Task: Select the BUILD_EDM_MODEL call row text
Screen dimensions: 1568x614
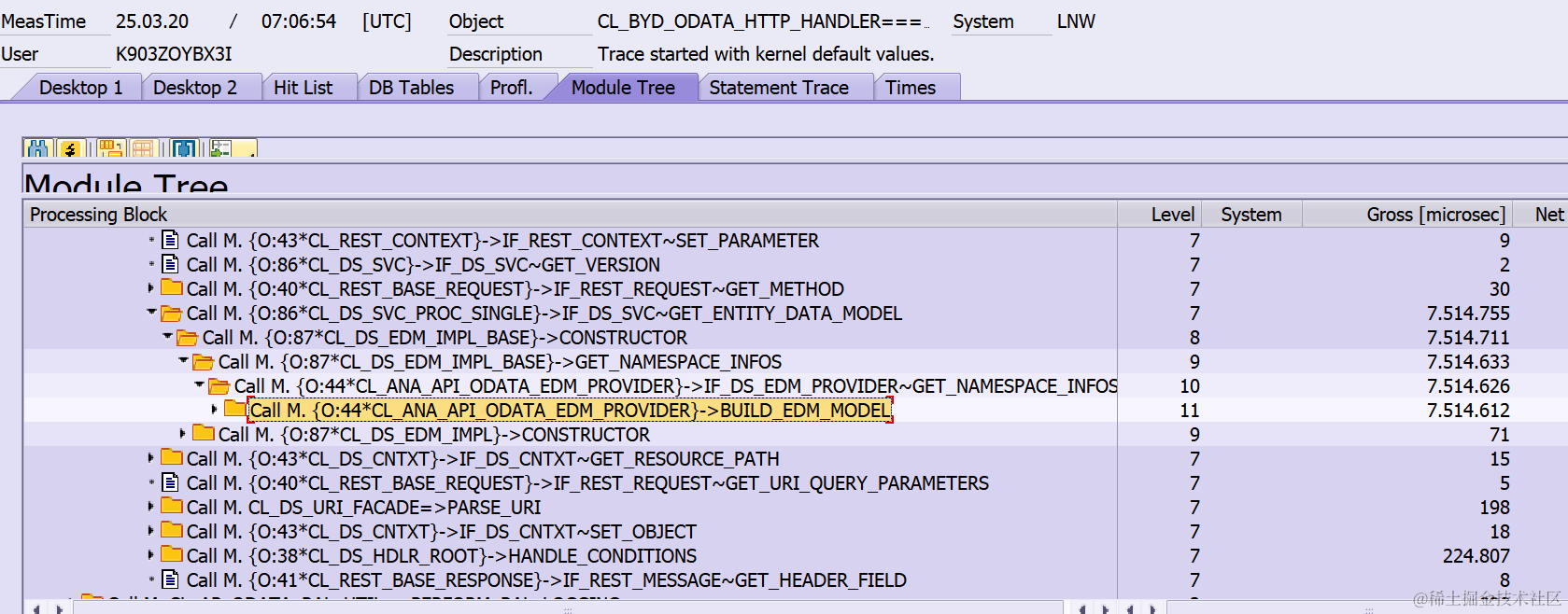Action: click(x=571, y=410)
